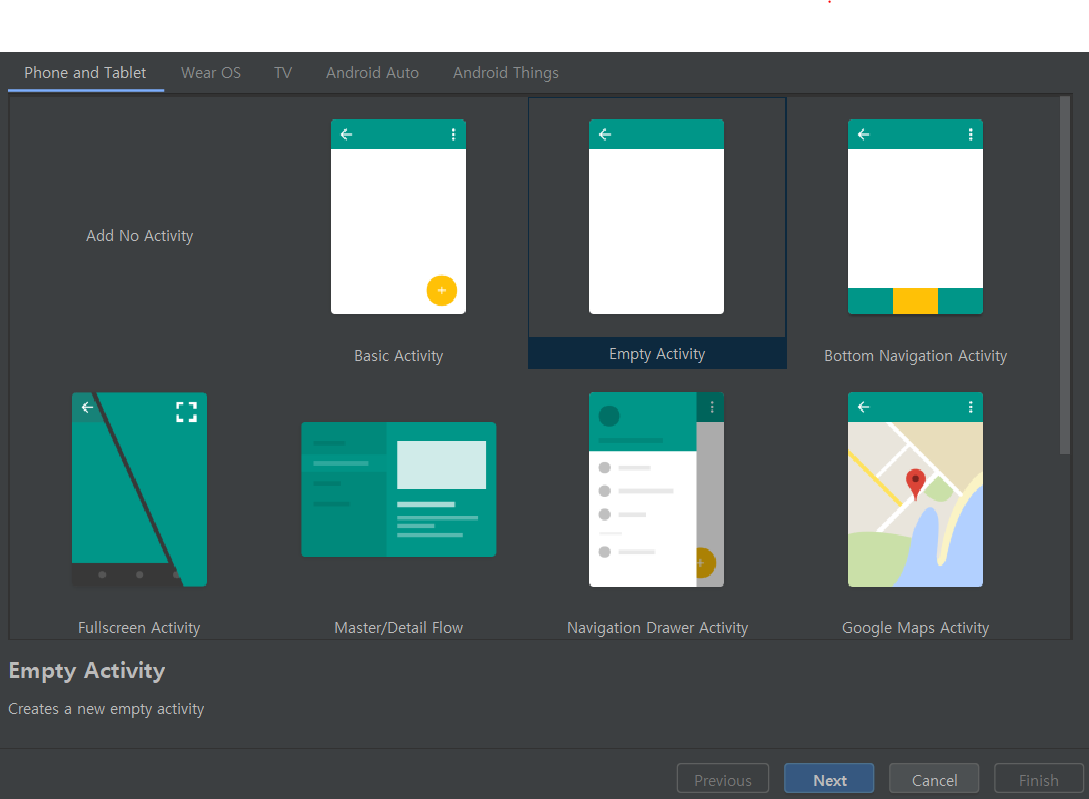This screenshot has height=799, width=1089.
Task: Choose the Master/Detail Flow thumbnail
Action: (399, 489)
